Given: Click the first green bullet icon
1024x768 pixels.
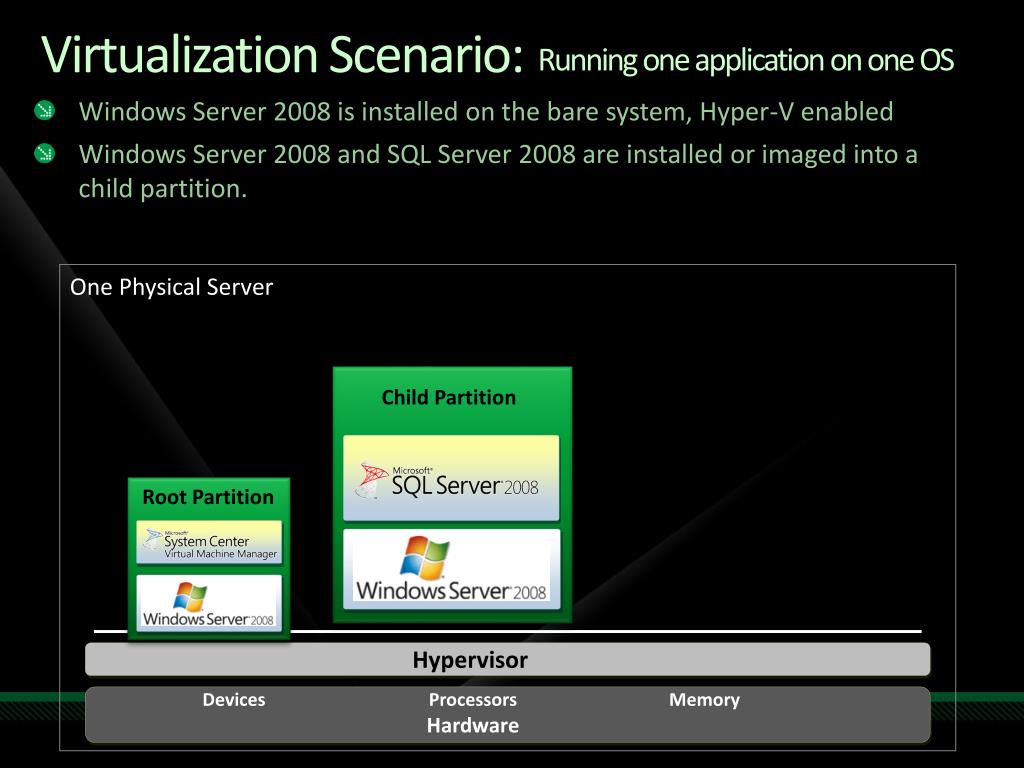Looking at the screenshot, I should 44,110.
